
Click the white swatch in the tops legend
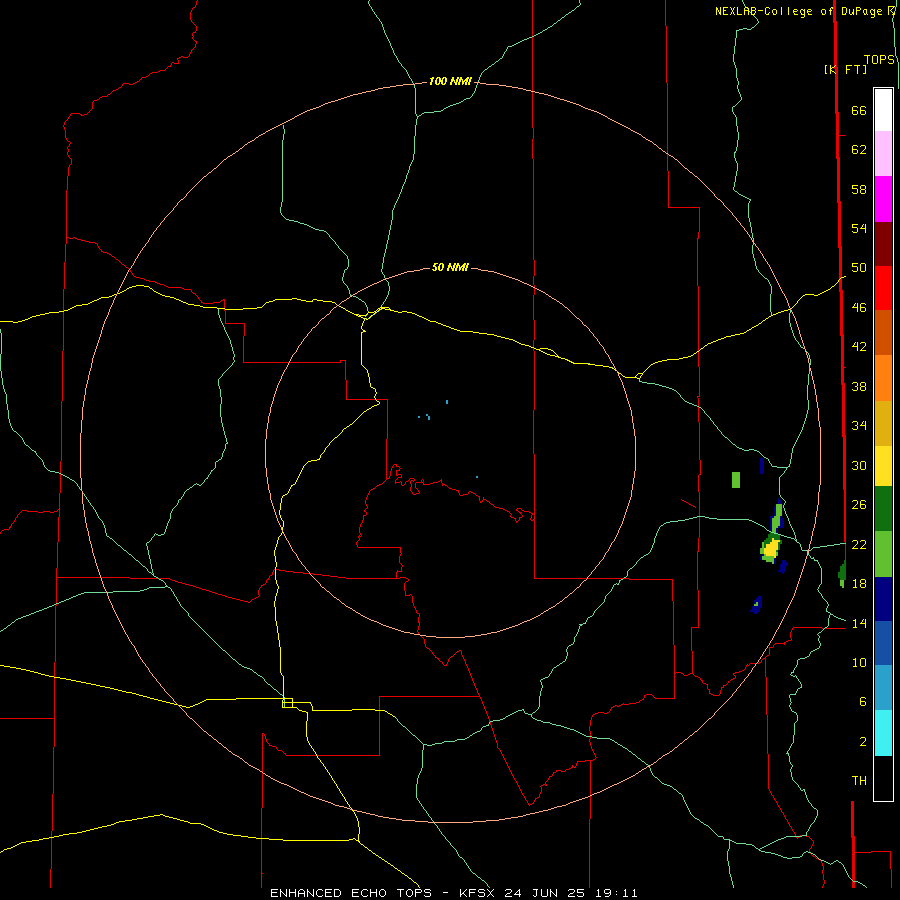(883, 110)
